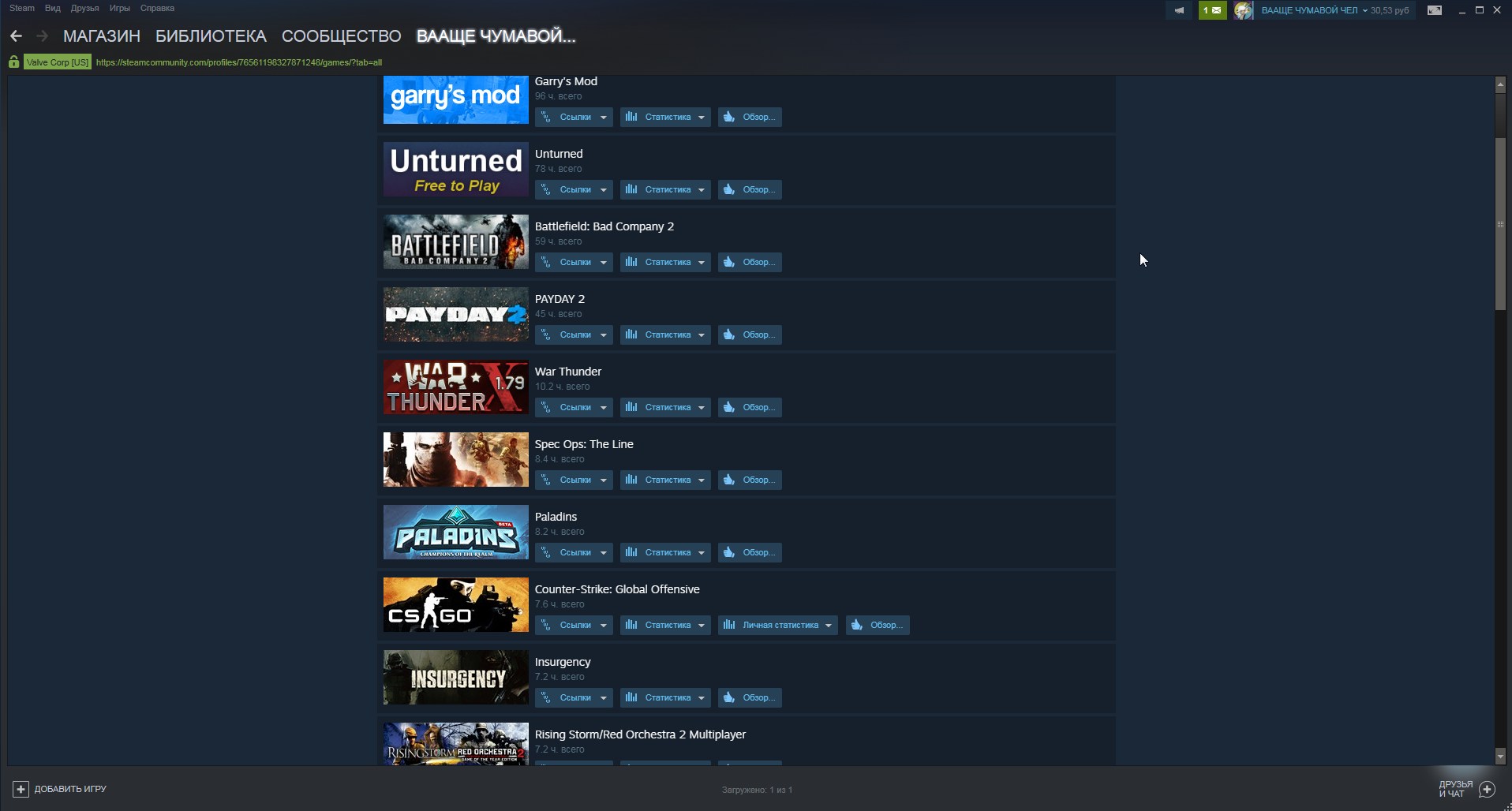Click the profile avatar picture in the header
The width and height of the screenshot is (1512, 811).
click(x=1244, y=10)
